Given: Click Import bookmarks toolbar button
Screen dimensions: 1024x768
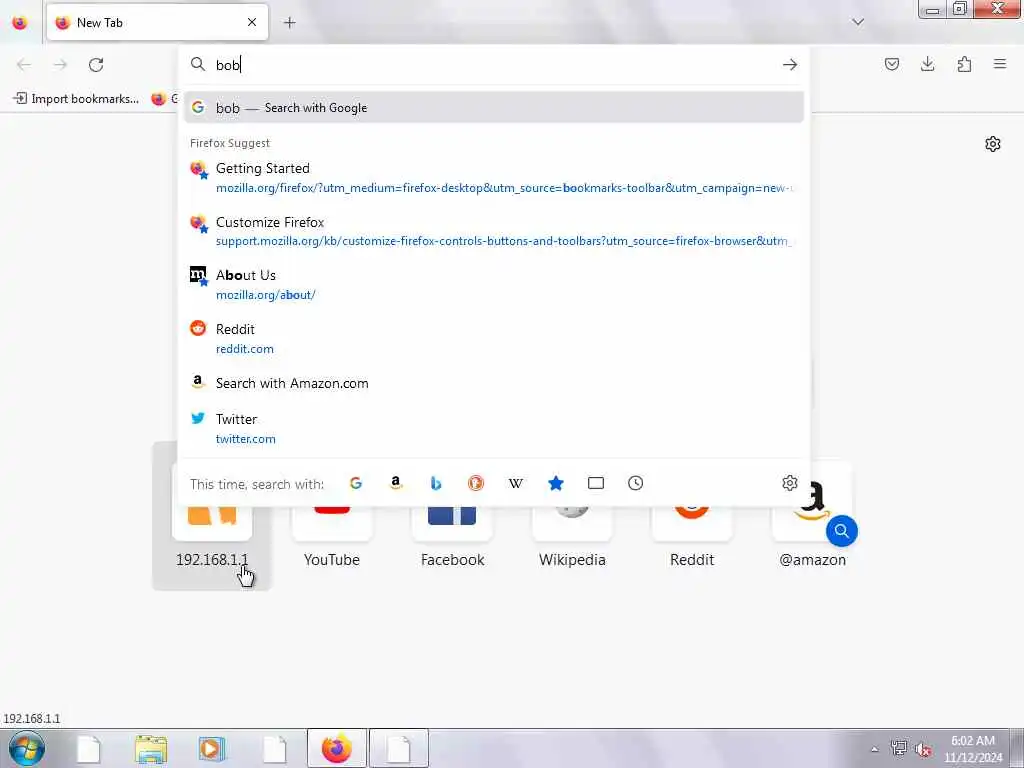Looking at the screenshot, I should [x=76, y=99].
